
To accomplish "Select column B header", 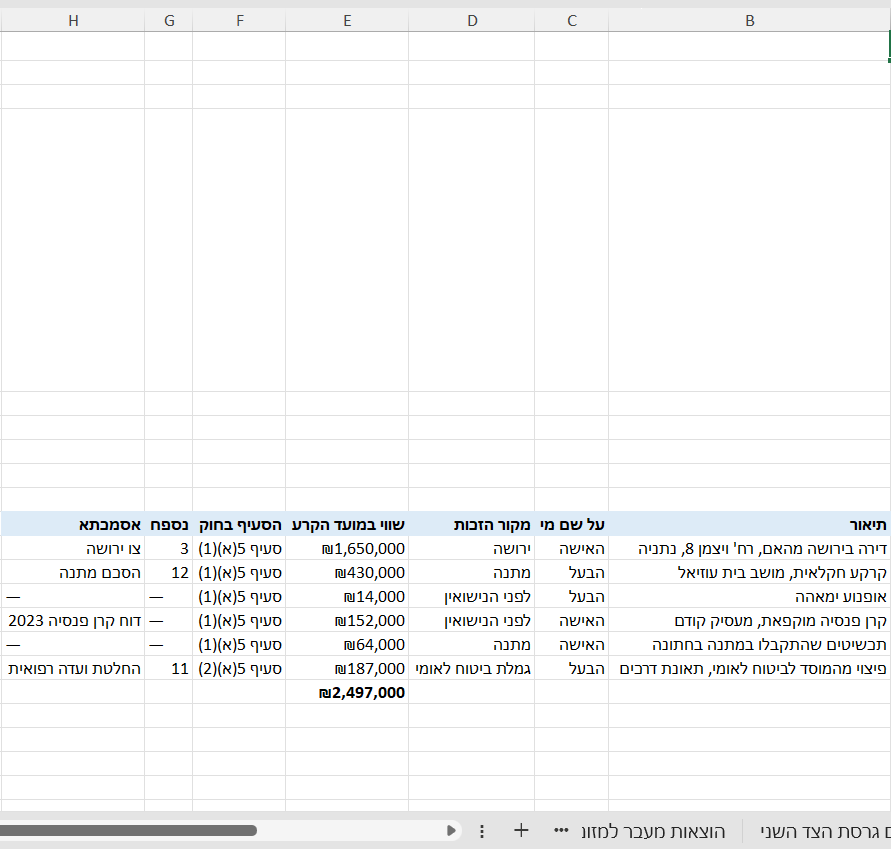I will pos(750,21).
